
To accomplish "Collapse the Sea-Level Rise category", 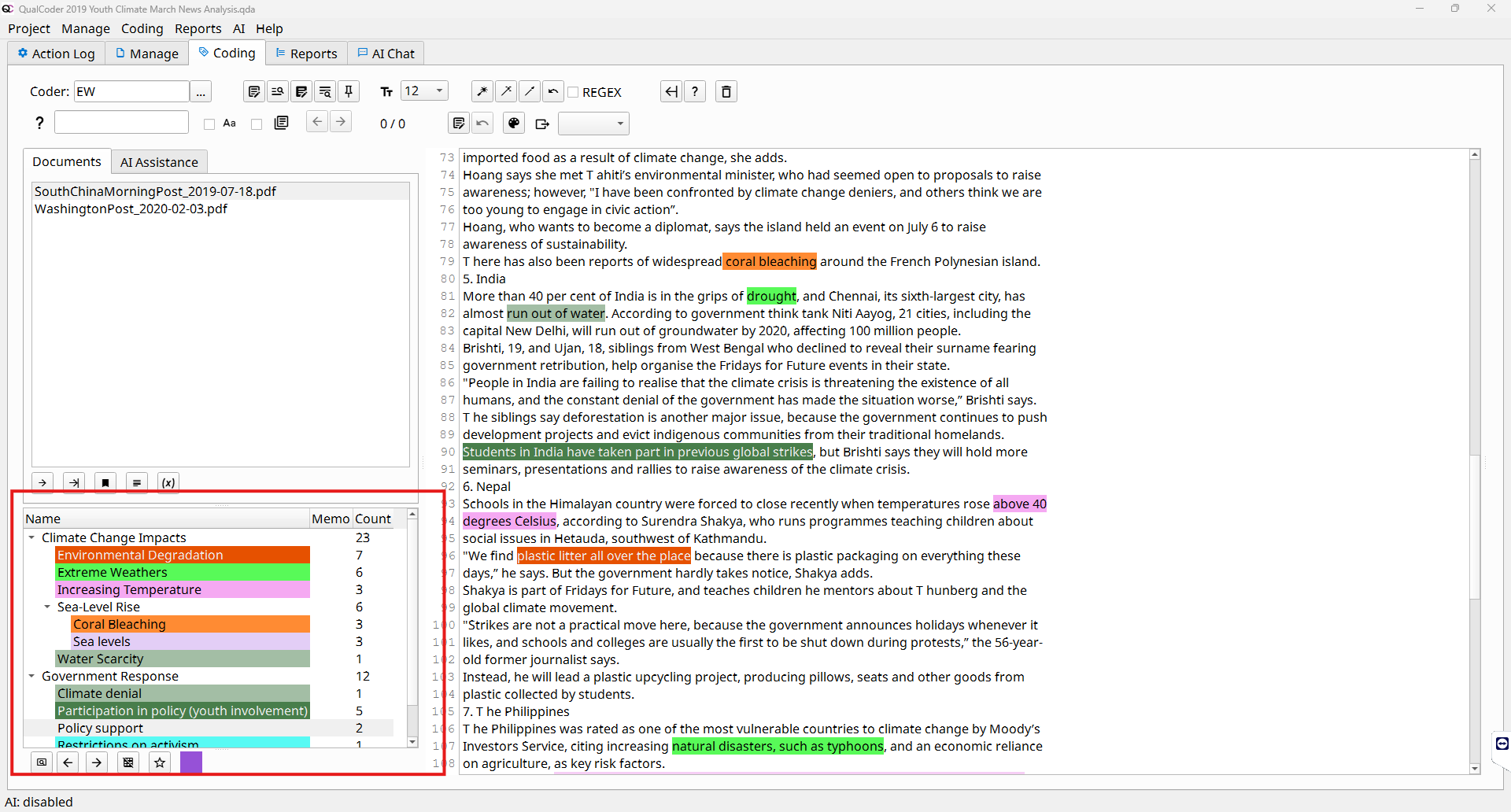I will tap(47, 607).
